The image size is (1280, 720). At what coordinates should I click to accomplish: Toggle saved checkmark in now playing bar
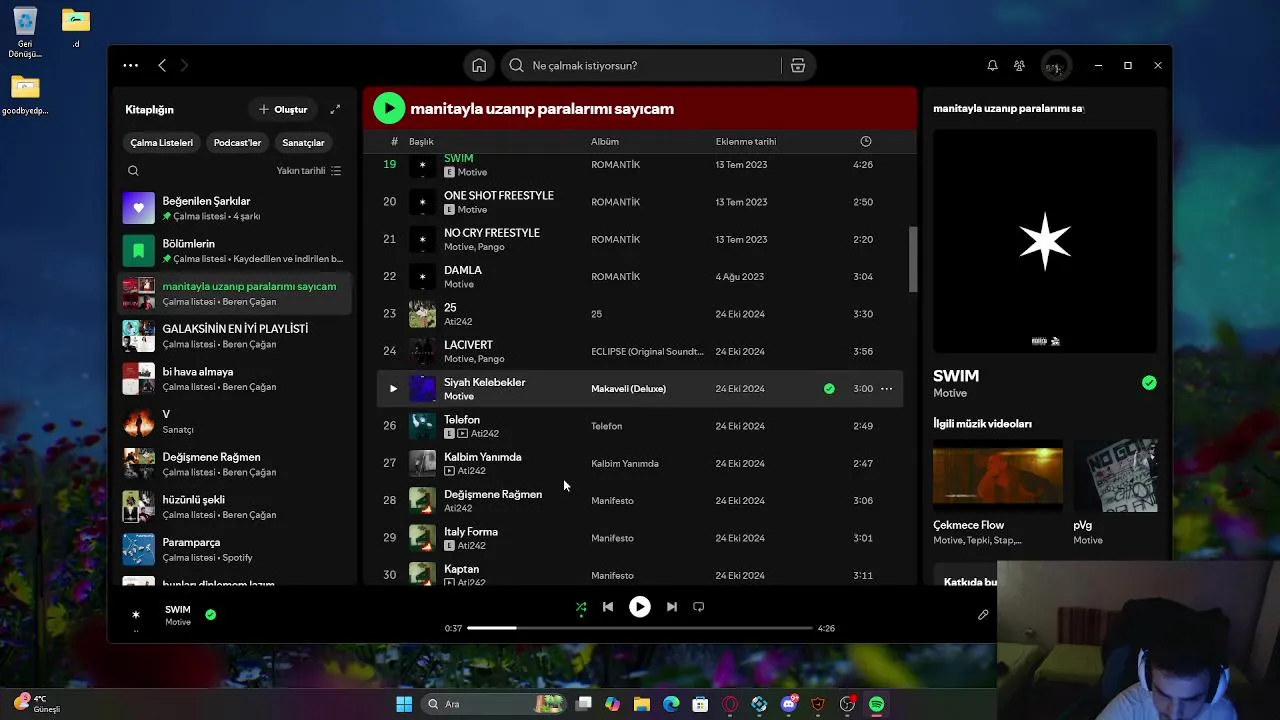(210, 614)
